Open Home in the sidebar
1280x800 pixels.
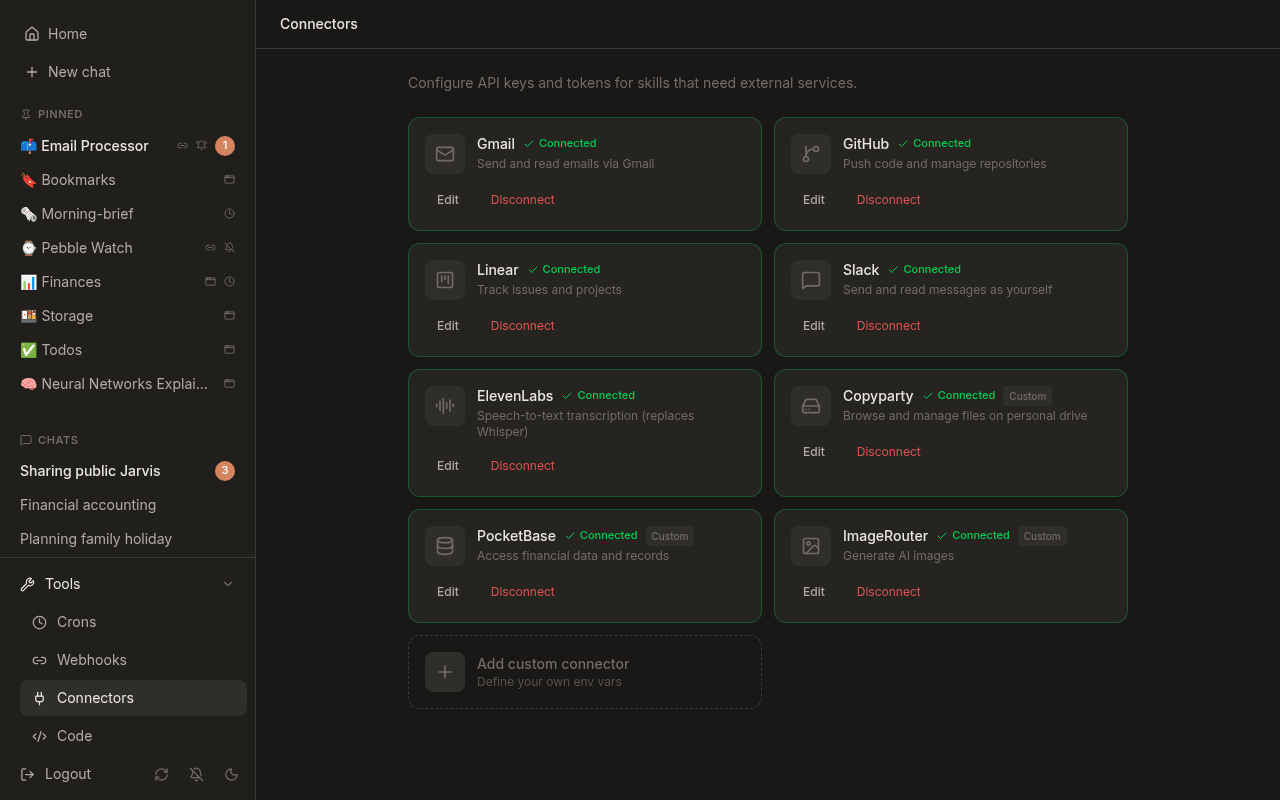tap(128, 34)
